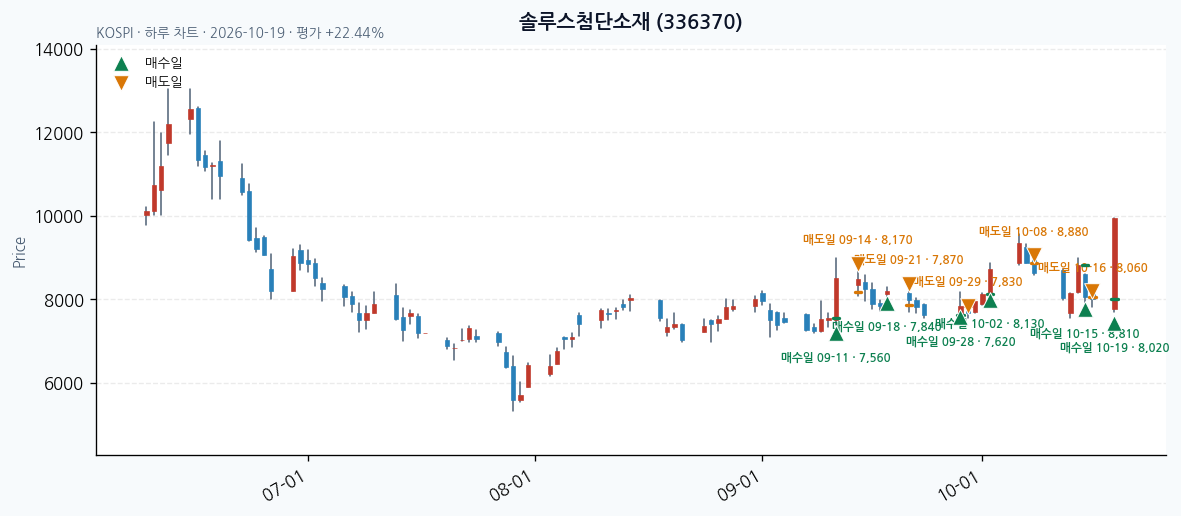1181x516 pixels.
Task: Click the annotation 매수일 10-19 · 8,020
Action: coord(1115,348)
